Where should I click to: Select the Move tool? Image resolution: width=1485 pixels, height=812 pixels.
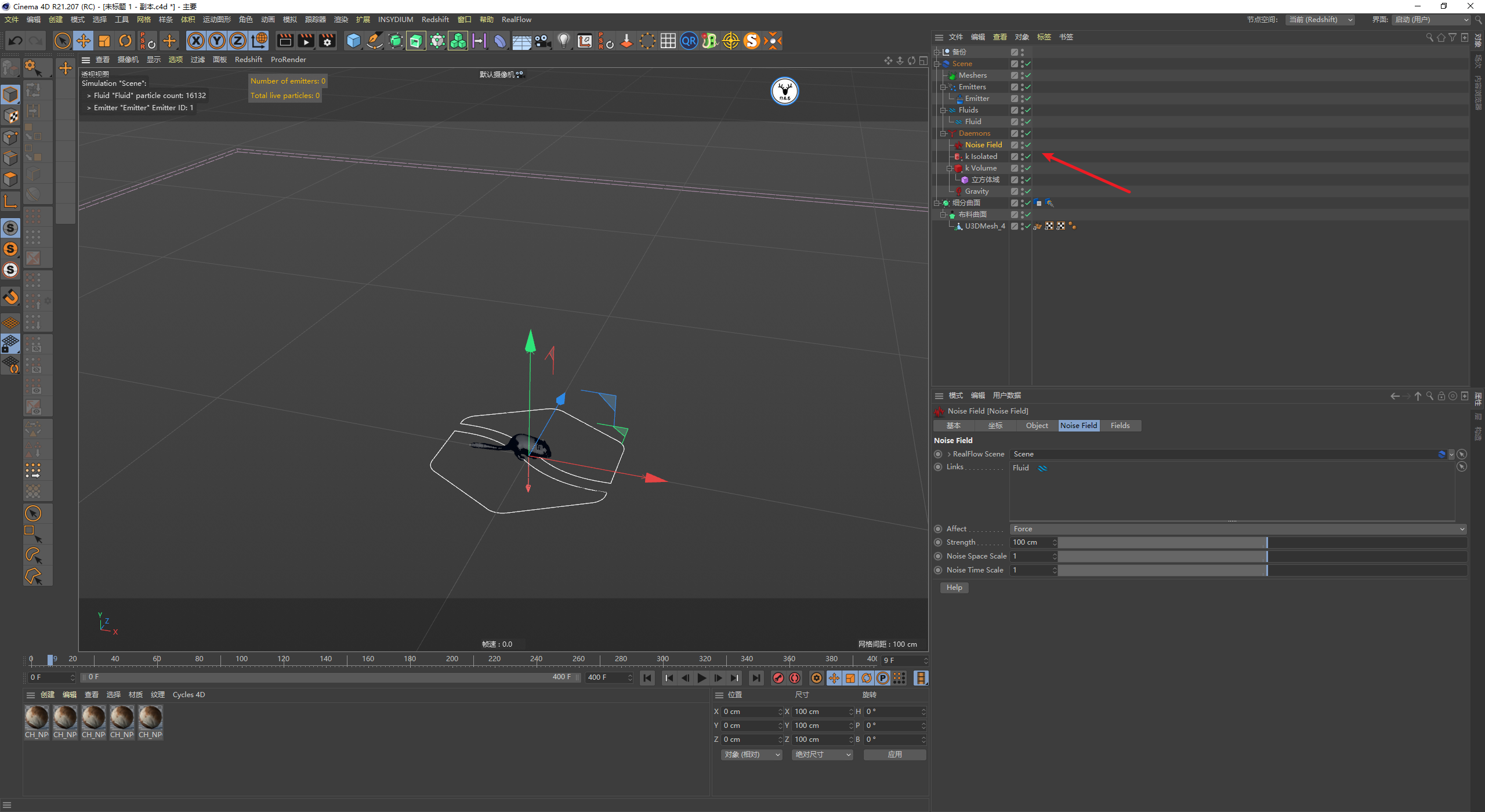pyautogui.click(x=84, y=41)
